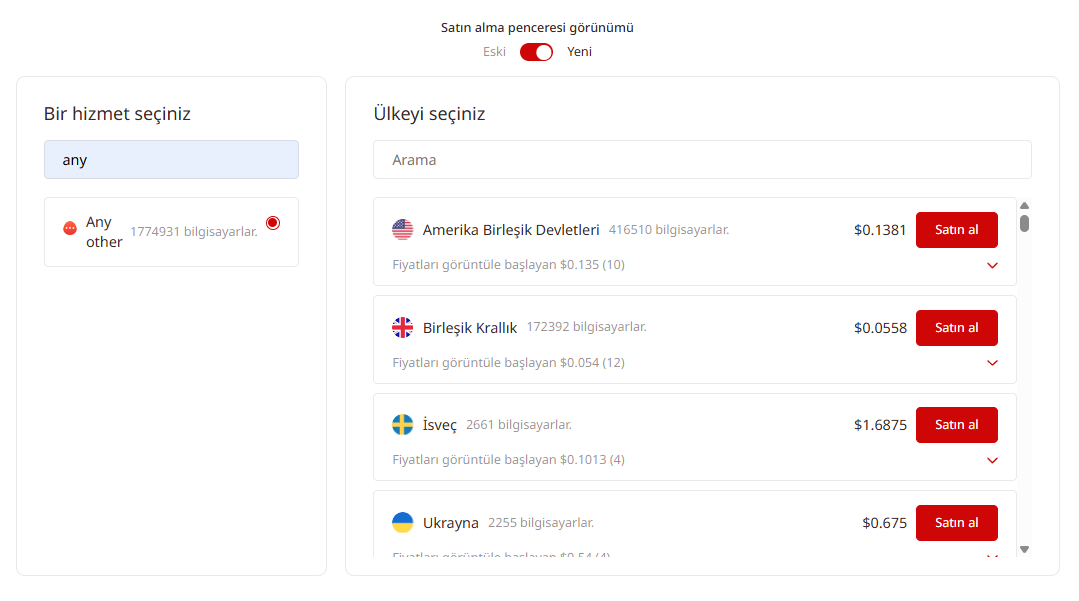Click the "Birleşik Krallık" country name
The image size is (1079, 601).
(470, 328)
